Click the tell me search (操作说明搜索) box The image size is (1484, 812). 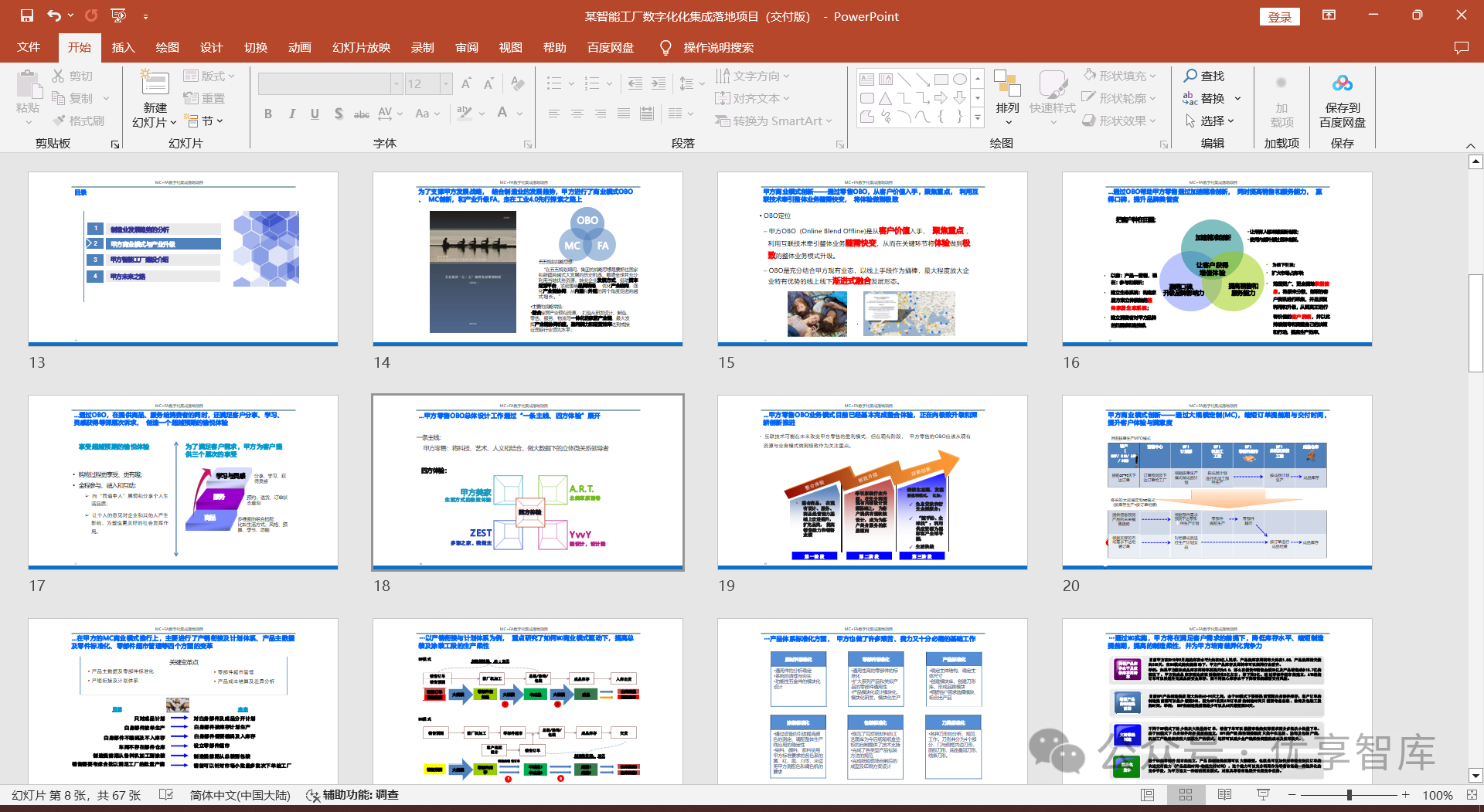tap(718, 47)
